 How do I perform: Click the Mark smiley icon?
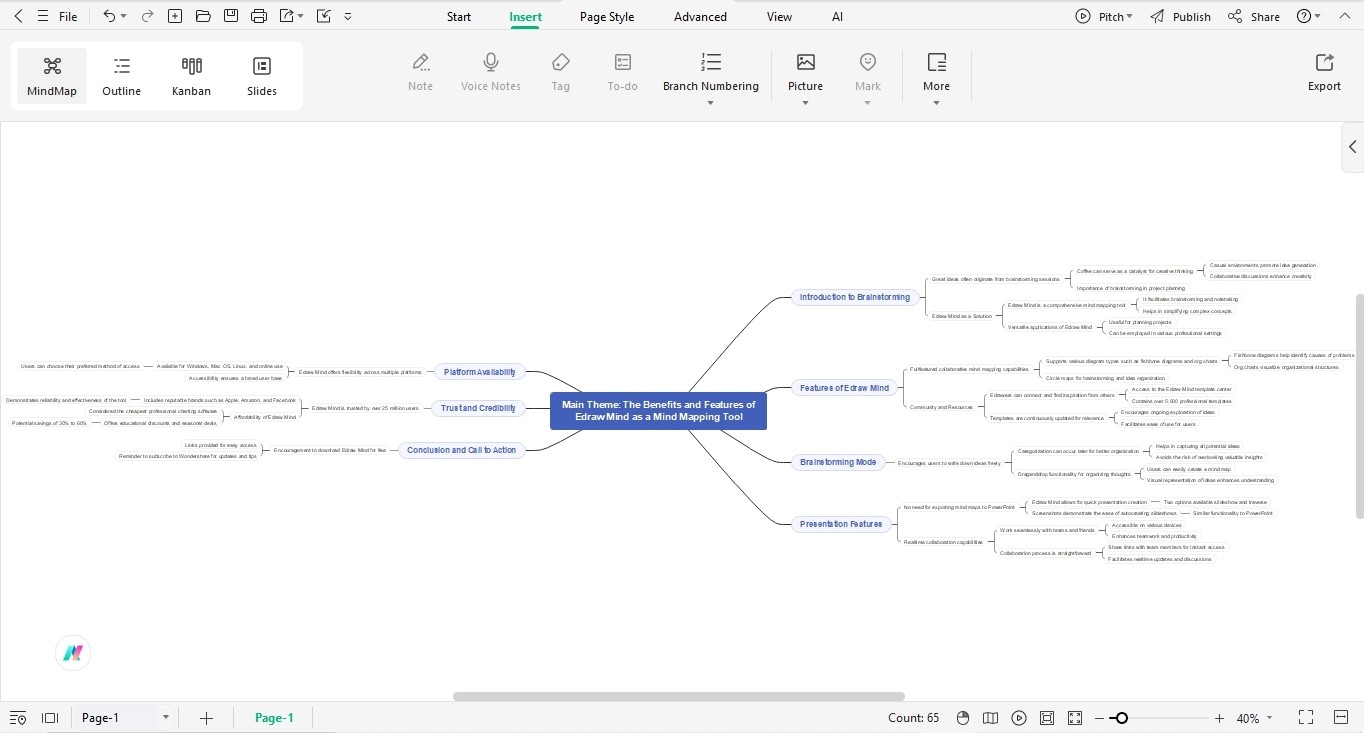tap(868, 62)
